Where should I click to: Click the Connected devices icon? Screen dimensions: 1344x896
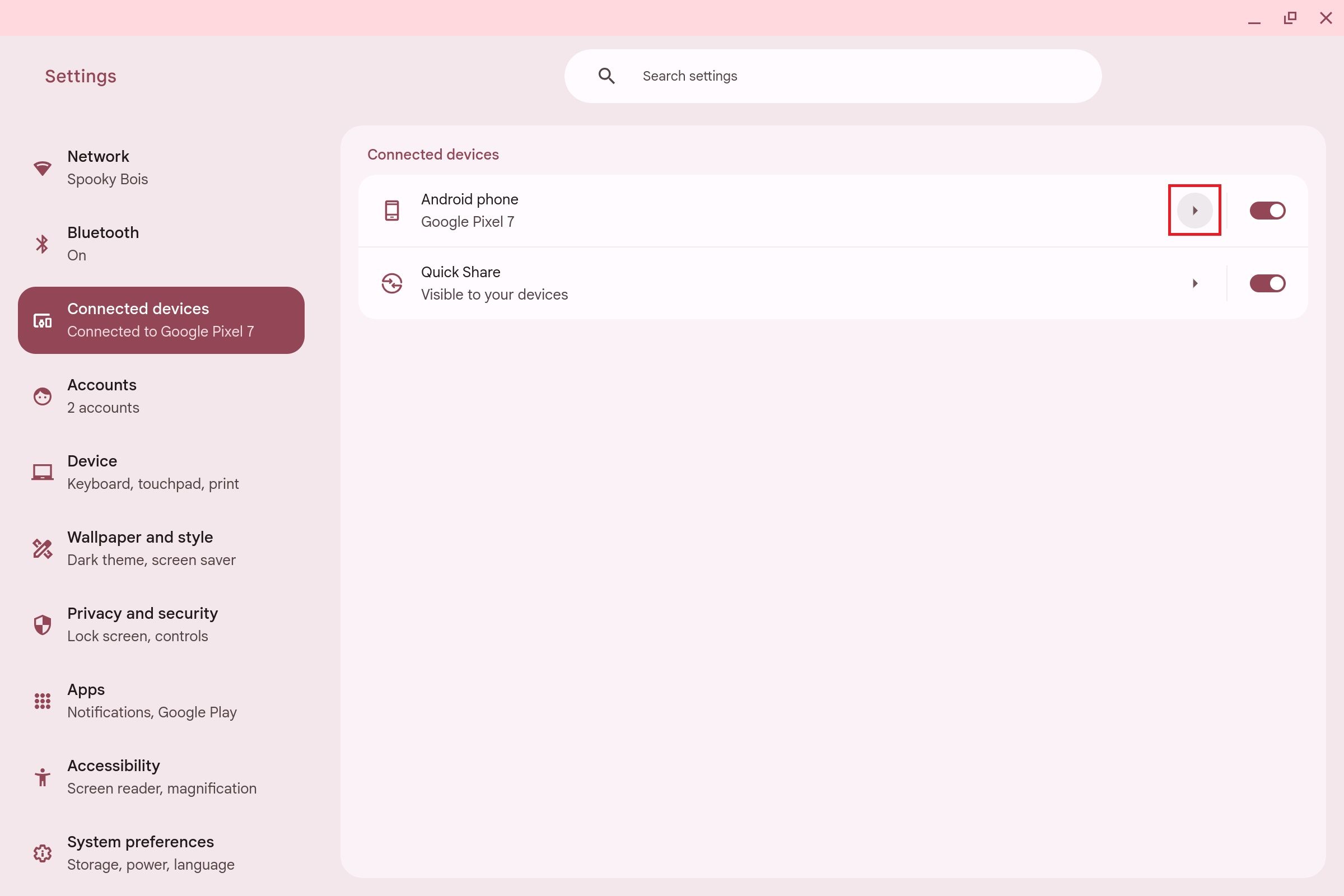click(41, 320)
